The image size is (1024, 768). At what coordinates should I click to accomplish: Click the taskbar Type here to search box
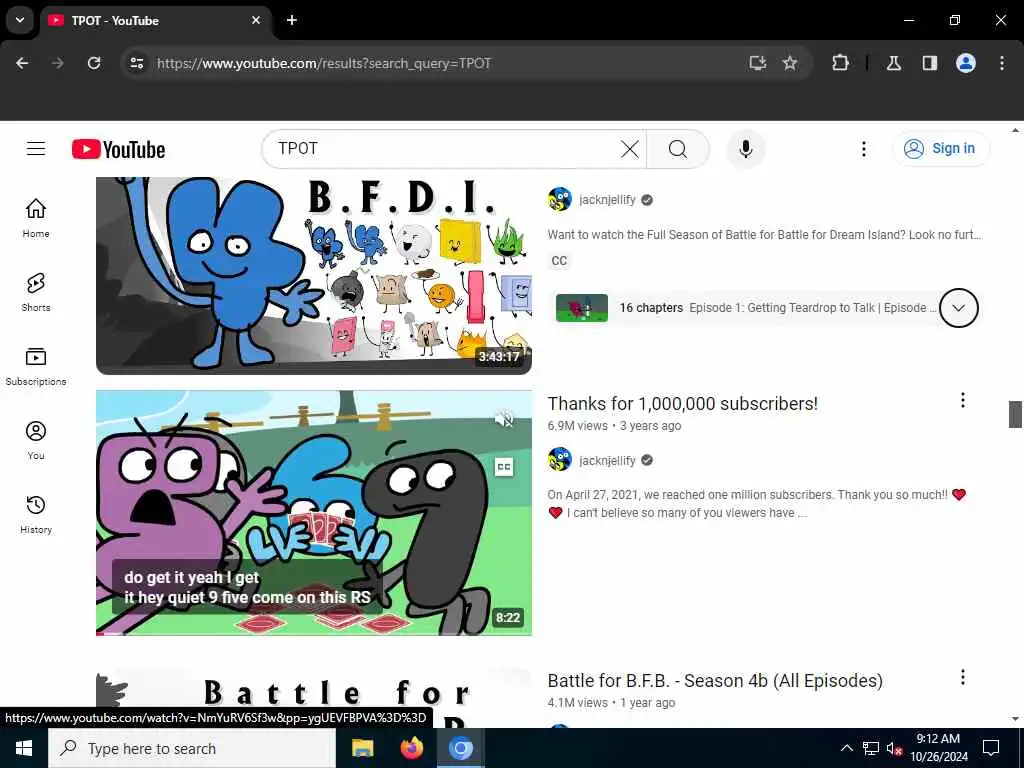click(x=191, y=748)
